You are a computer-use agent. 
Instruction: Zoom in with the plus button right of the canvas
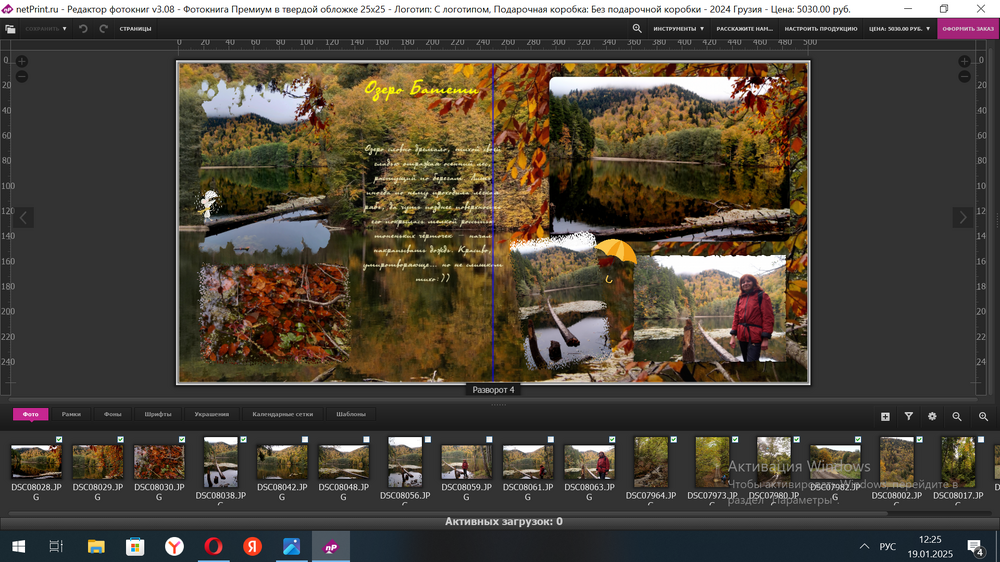[964, 62]
